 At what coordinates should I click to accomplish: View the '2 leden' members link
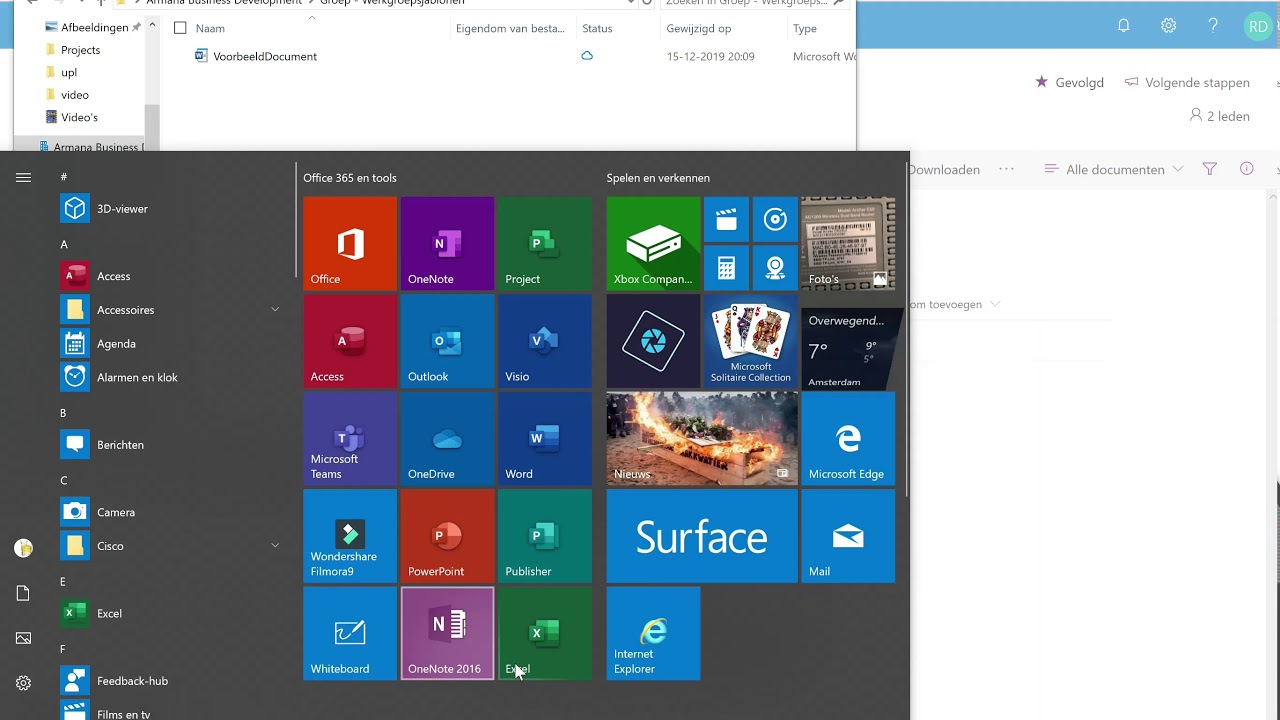click(x=1219, y=116)
